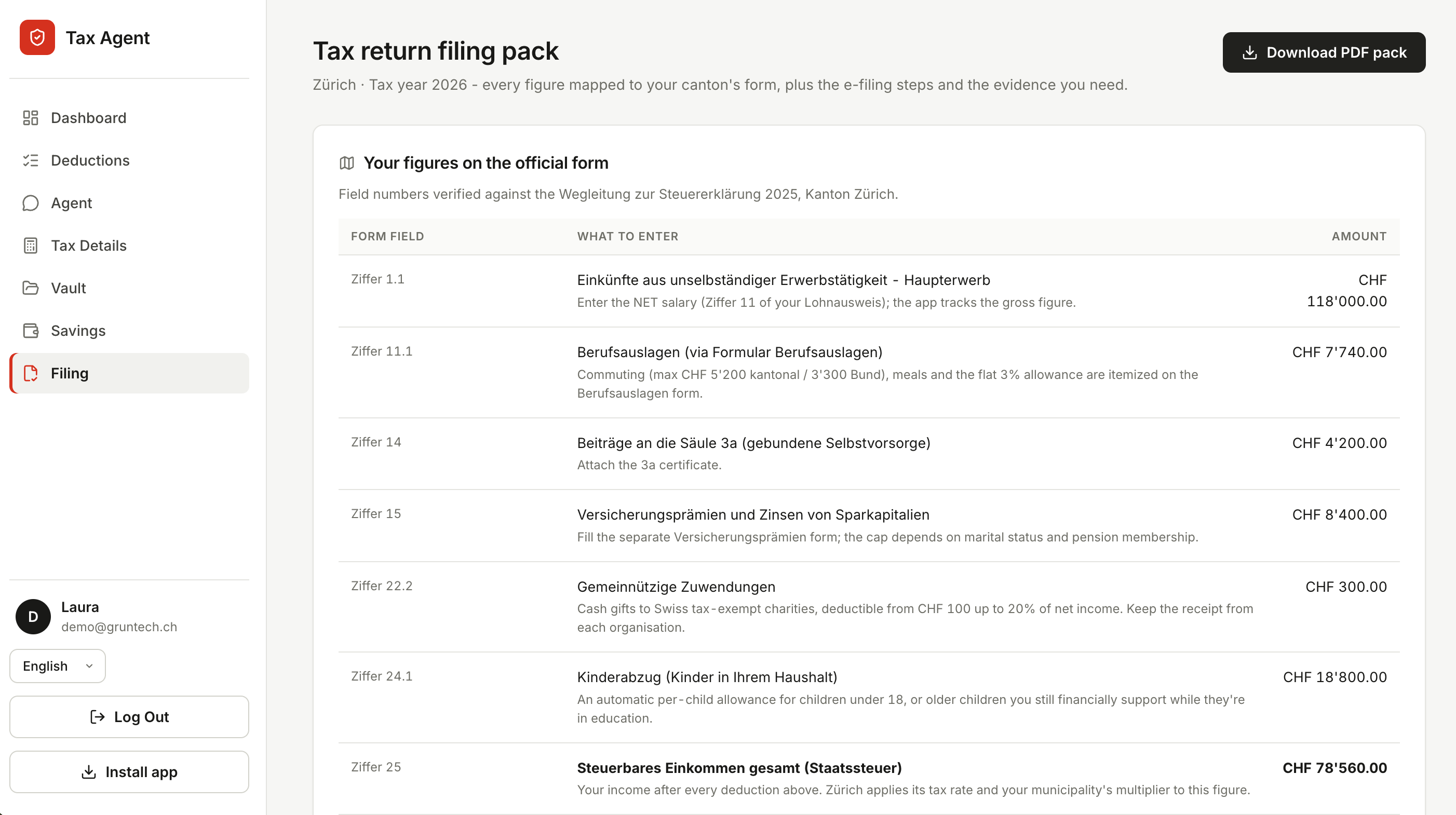The image size is (1456, 815).
Task: Go to the Dashboard page
Action: point(129,117)
